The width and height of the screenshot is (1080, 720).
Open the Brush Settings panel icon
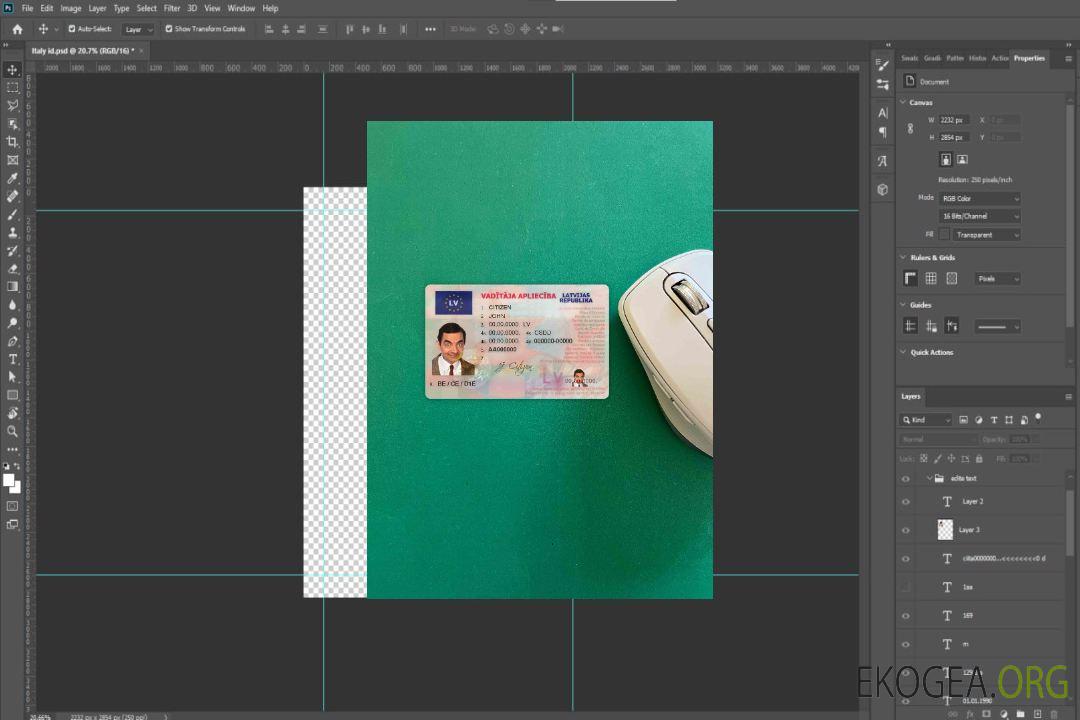coord(882,65)
